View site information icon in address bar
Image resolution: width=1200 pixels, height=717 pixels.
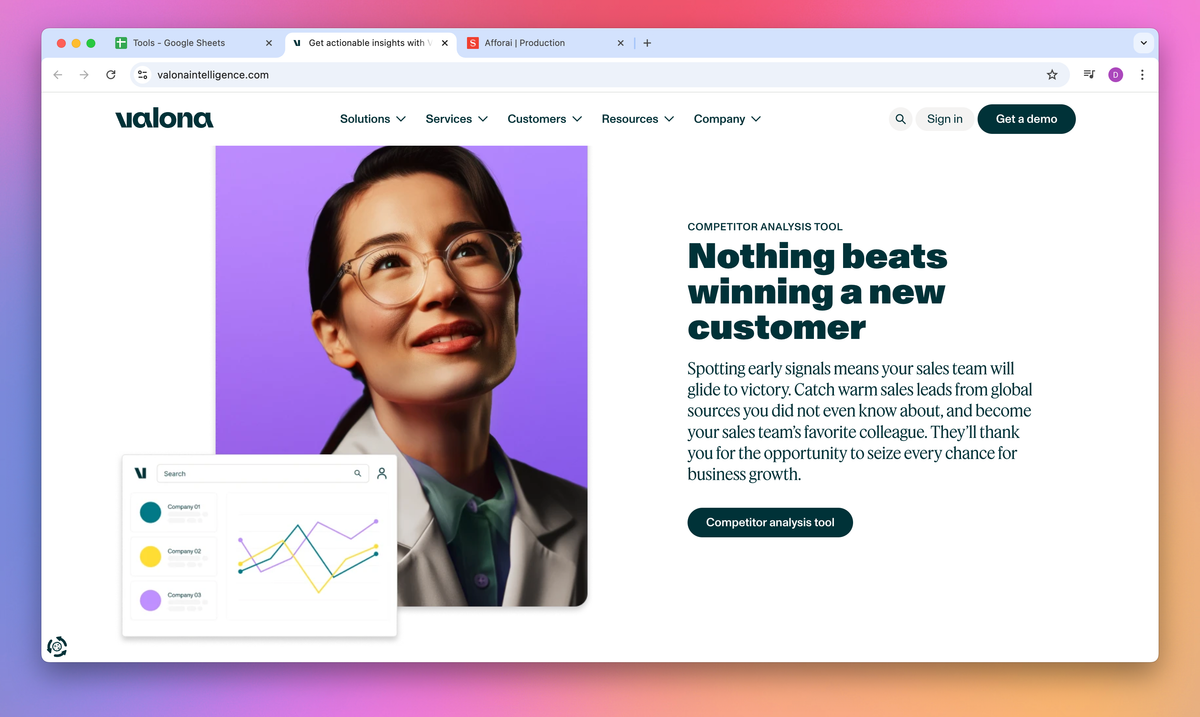tap(142, 75)
